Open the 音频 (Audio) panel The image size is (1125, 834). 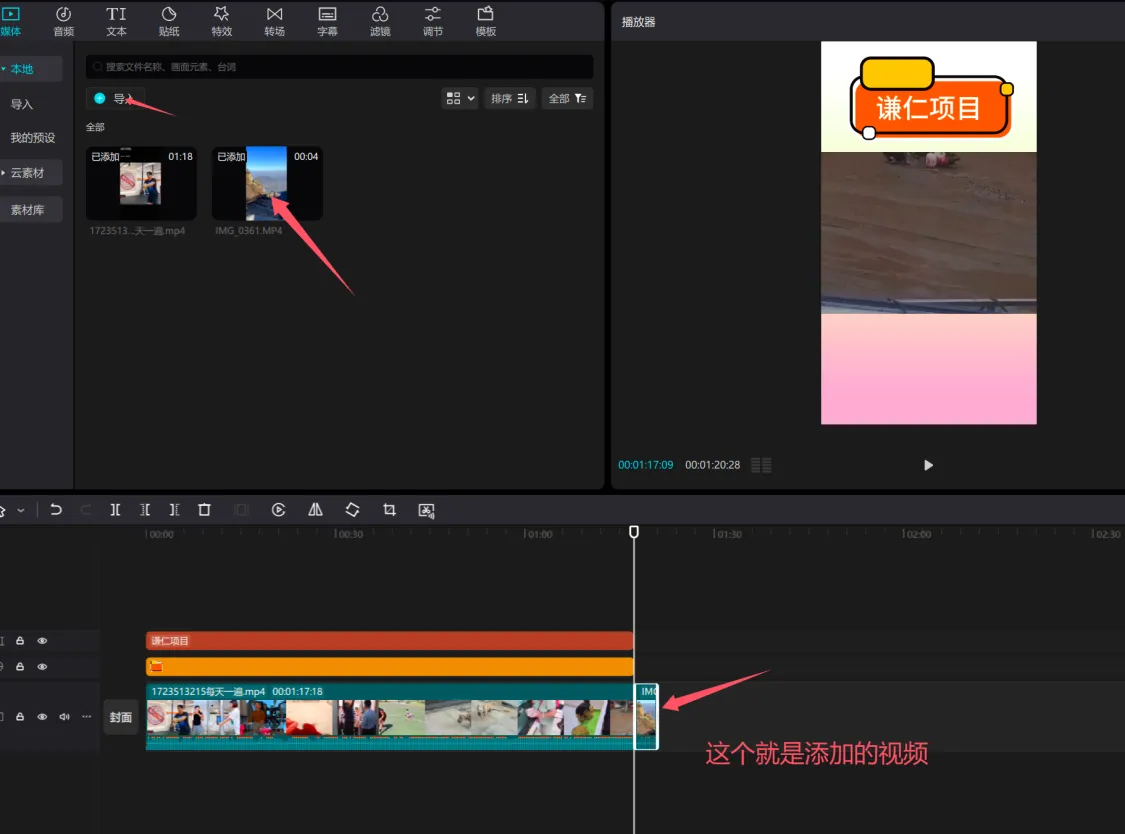(x=63, y=21)
